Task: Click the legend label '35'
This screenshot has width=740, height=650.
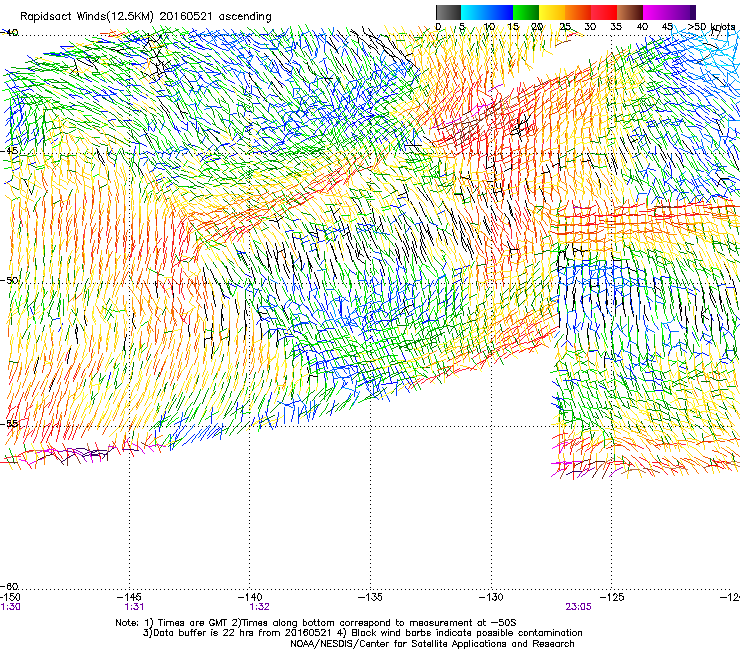Action: point(616,27)
